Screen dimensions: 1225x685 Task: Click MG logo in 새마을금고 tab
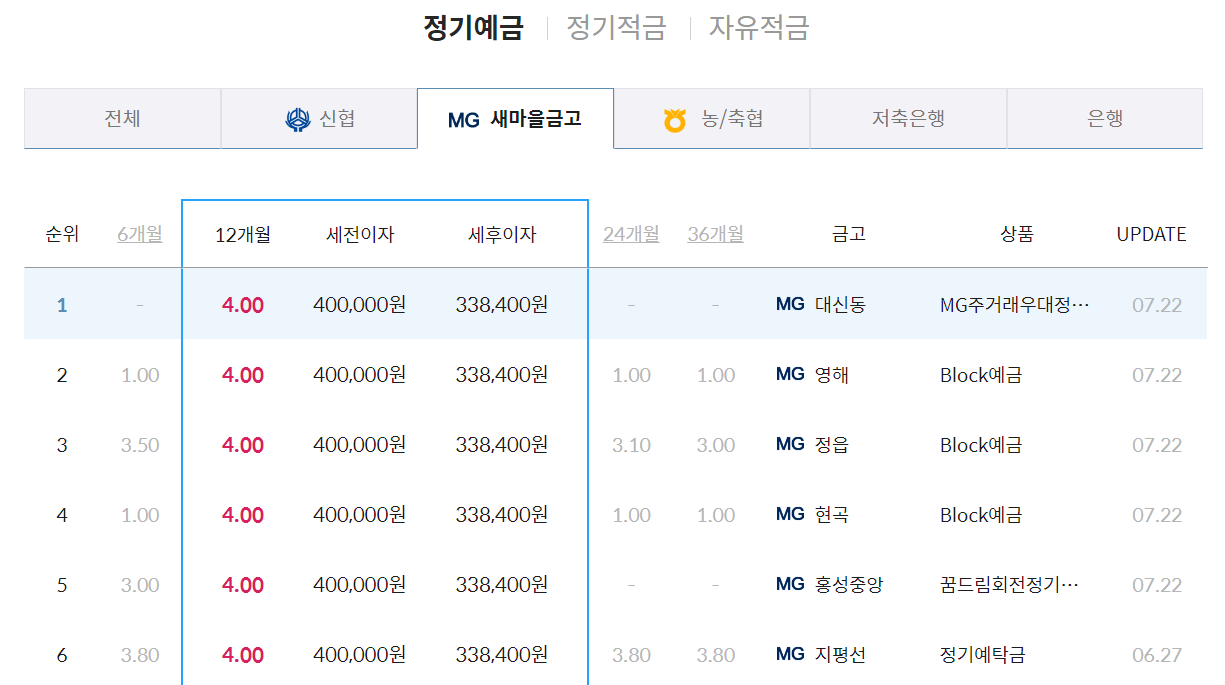[464, 120]
